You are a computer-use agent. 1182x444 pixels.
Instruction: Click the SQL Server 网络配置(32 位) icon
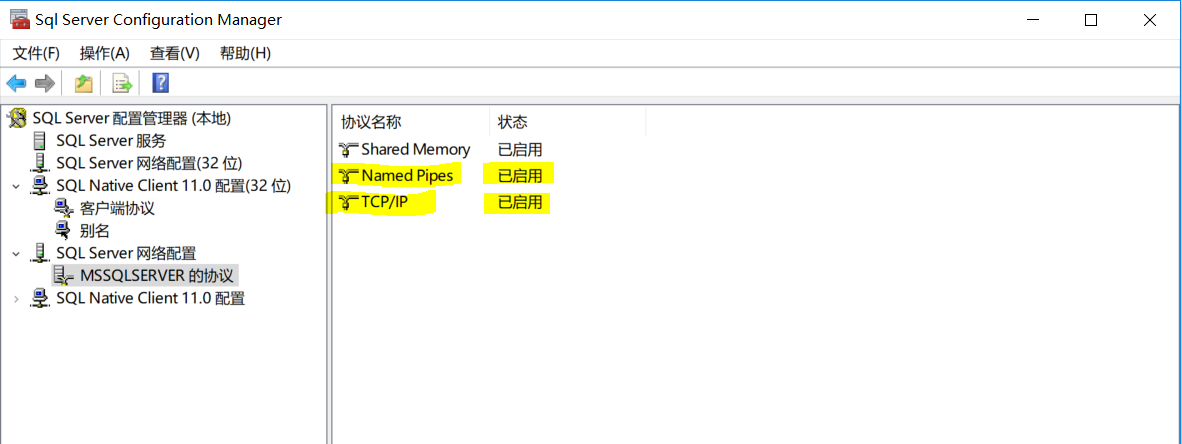point(40,164)
